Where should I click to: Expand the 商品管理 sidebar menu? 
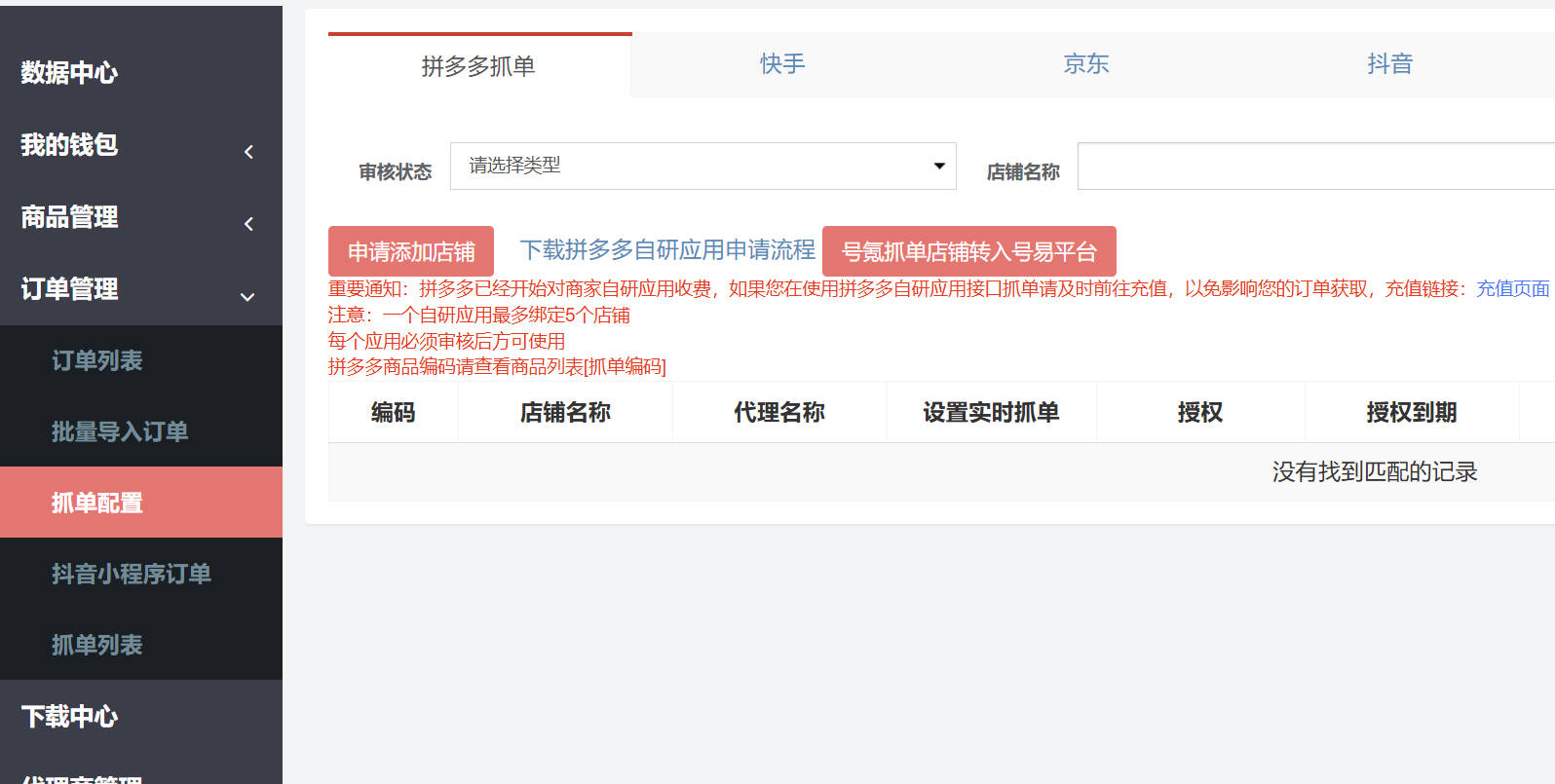click(69, 217)
